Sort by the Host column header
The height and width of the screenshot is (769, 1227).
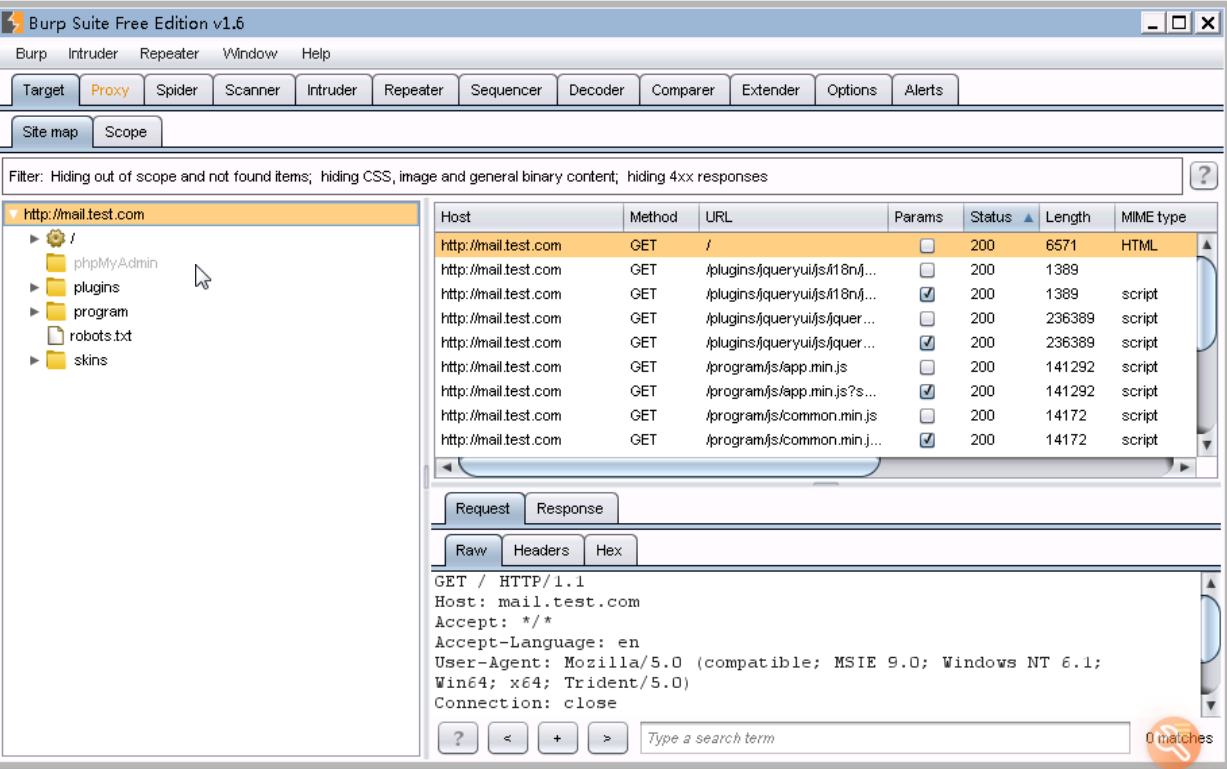(x=529, y=217)
